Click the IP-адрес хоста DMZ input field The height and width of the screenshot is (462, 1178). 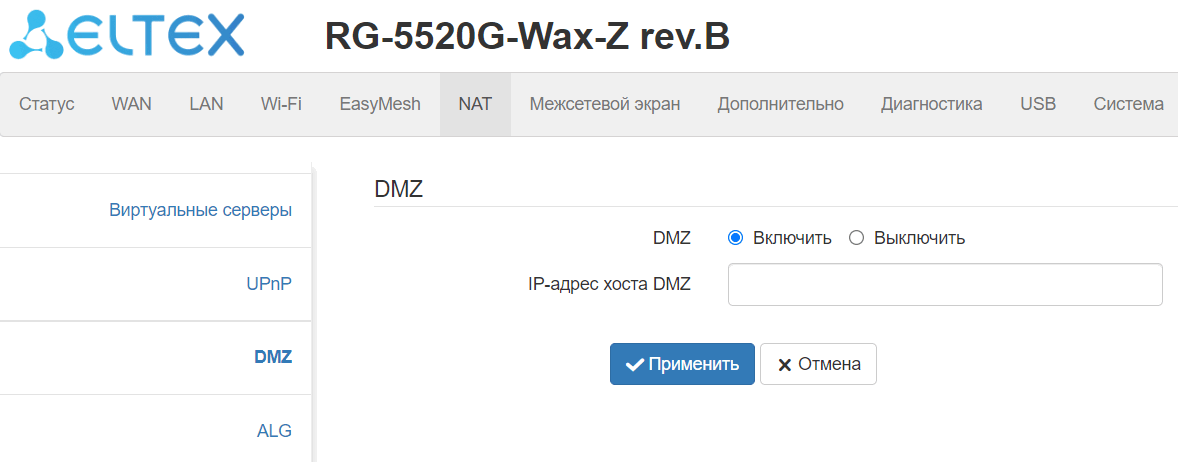coord(945,285)
